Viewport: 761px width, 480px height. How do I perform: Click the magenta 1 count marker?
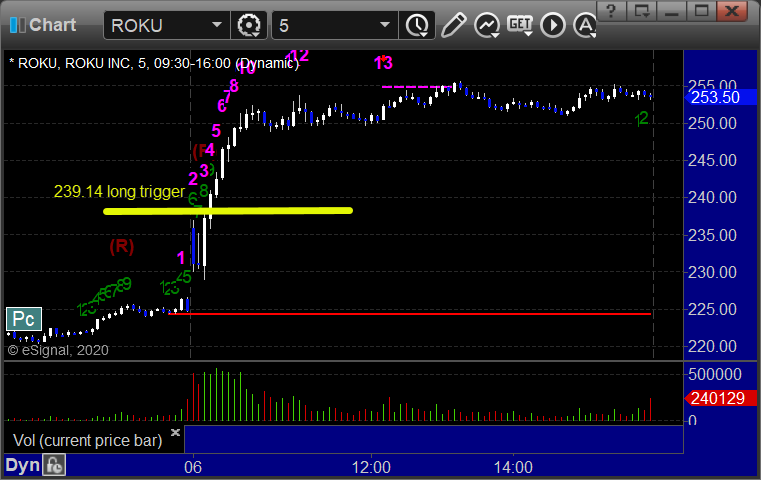tap(181, 258)
